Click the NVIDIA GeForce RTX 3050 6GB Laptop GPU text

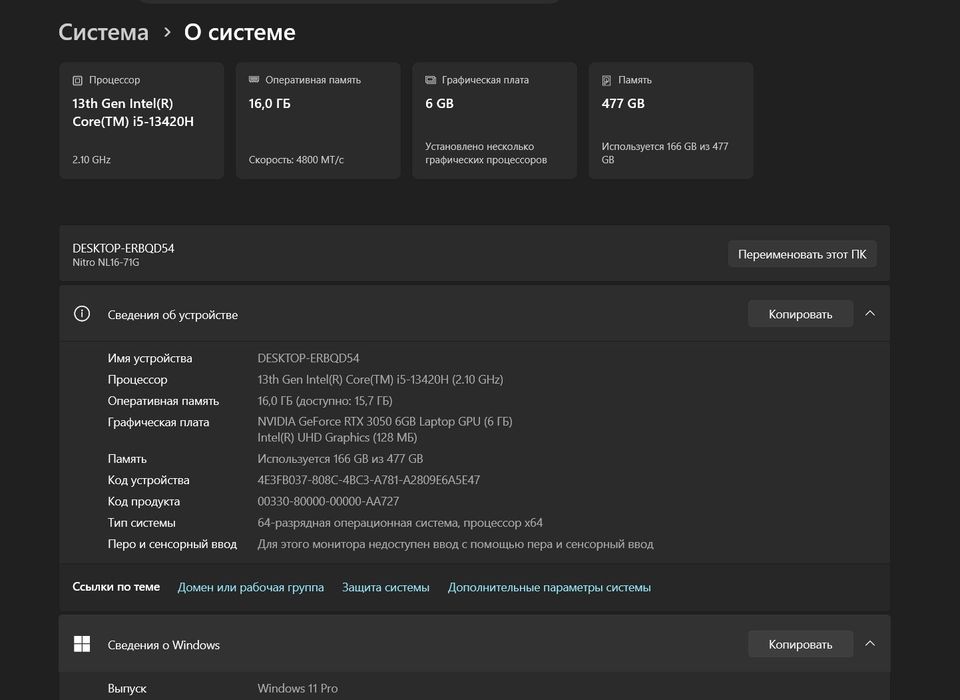click(x=385, y=422)
